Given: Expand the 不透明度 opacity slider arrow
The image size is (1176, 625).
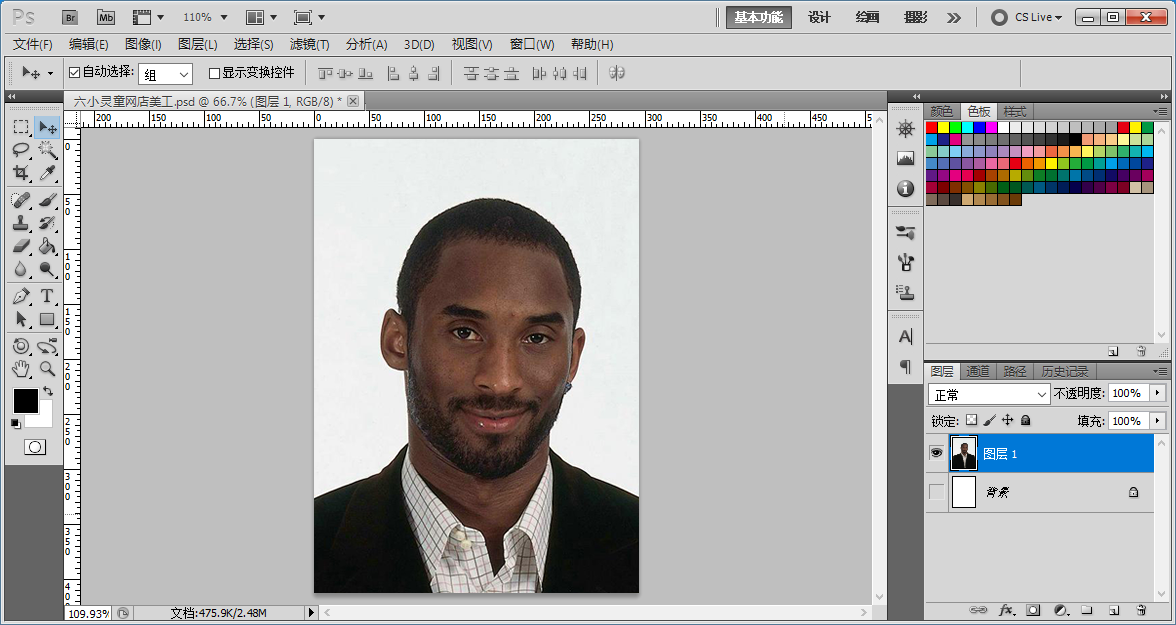Looking at the screenshot, I should pos(1158,394).
